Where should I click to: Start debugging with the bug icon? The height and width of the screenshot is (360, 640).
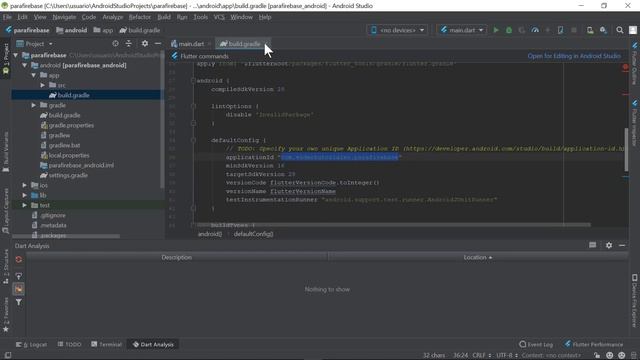[x=509, y=30]
